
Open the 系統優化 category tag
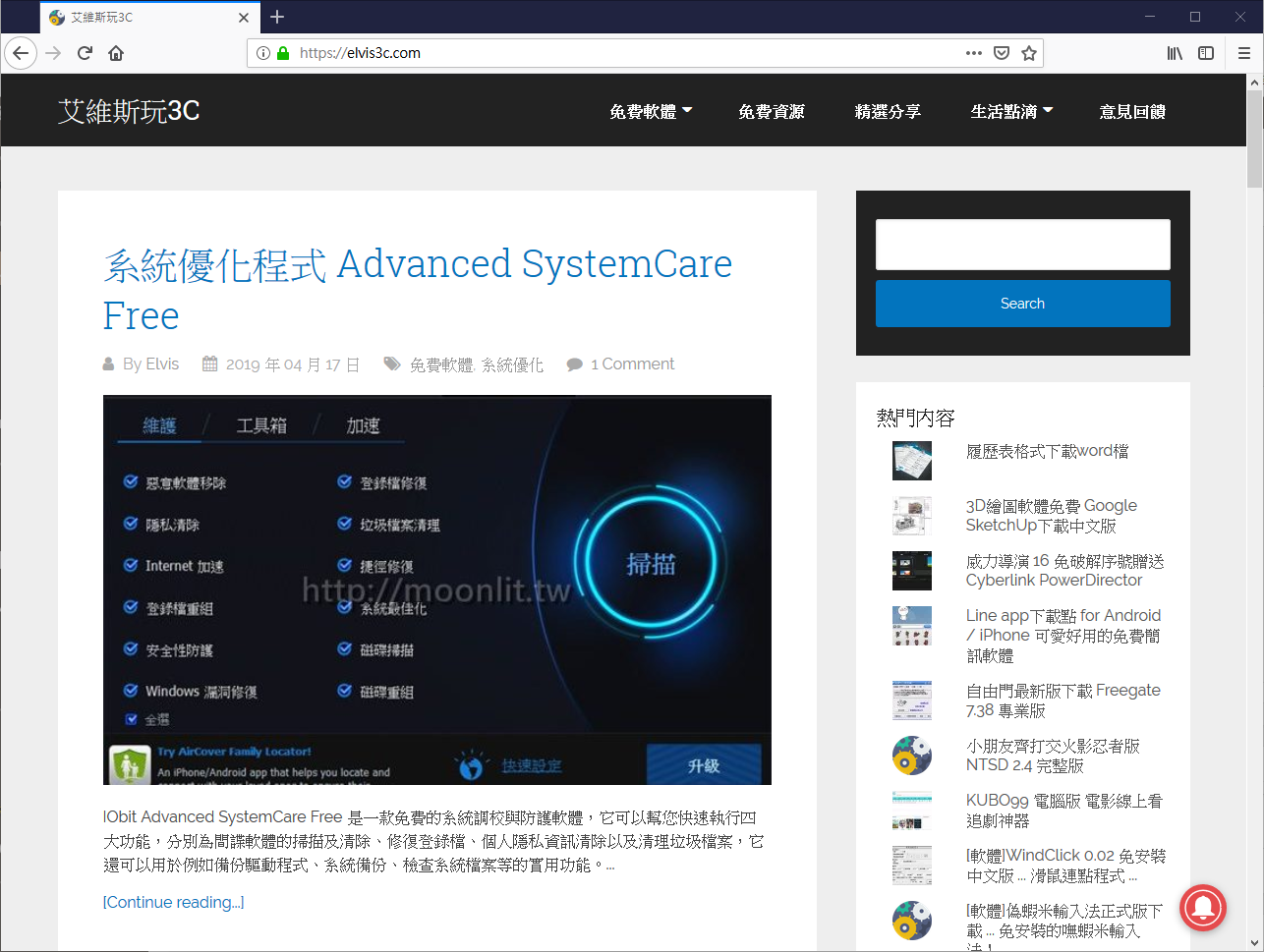pos(512,364)
